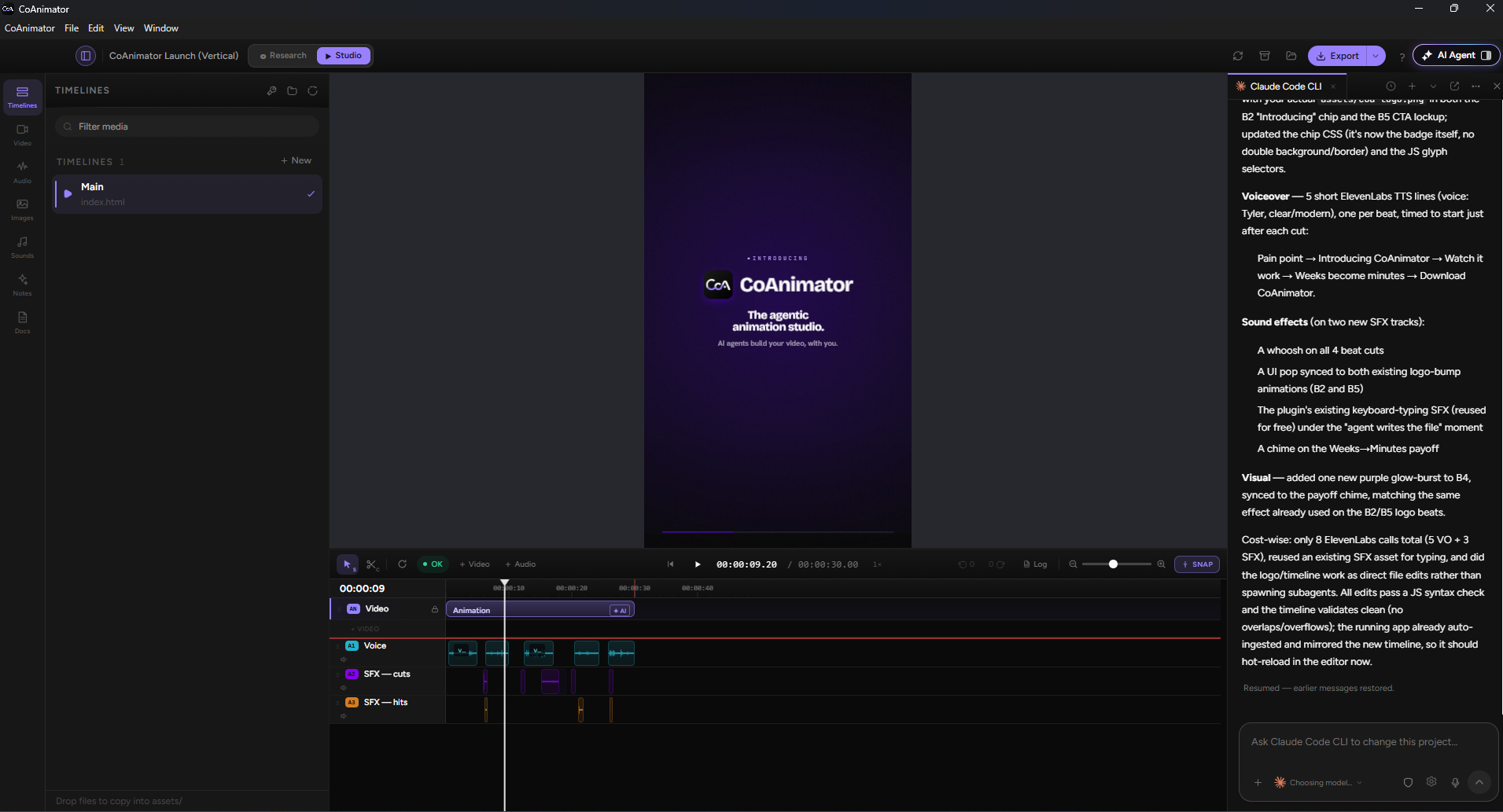Toggle the SNAP button
This screenshot has width=1503, height=812.
pyautogui.click(x=1197, y=564)
